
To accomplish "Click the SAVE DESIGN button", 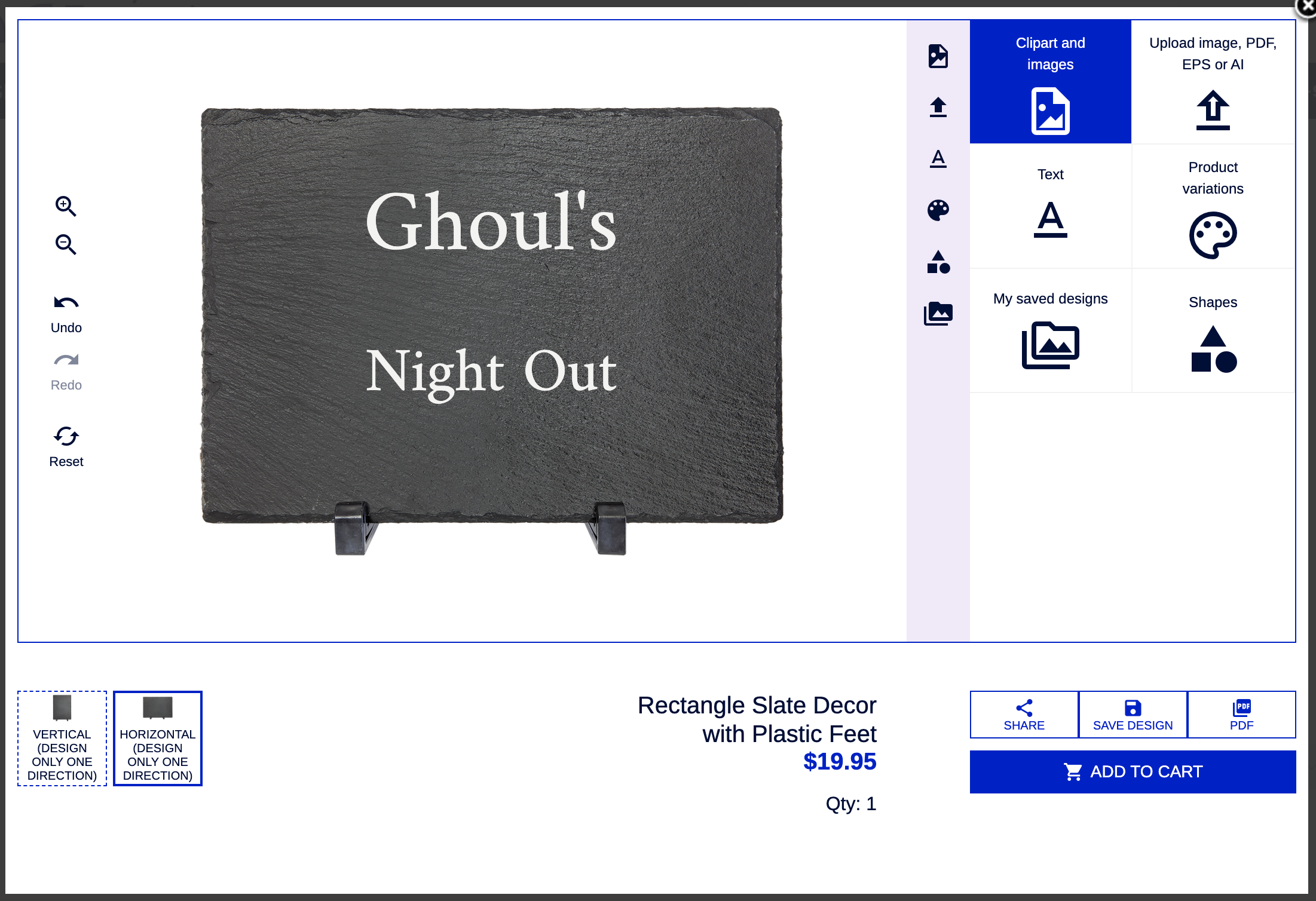I will (x=1132, y=715).
